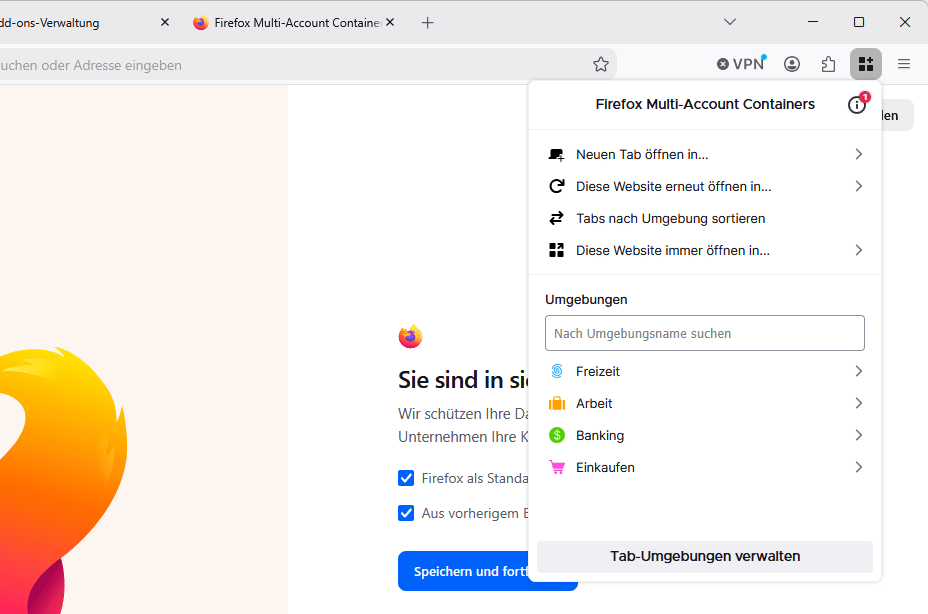Click the new-tab icon beside "Neuen Tab öffnen in..."
Image resolution: width=928 pixels, height=614 pixels.
point(556,155)
